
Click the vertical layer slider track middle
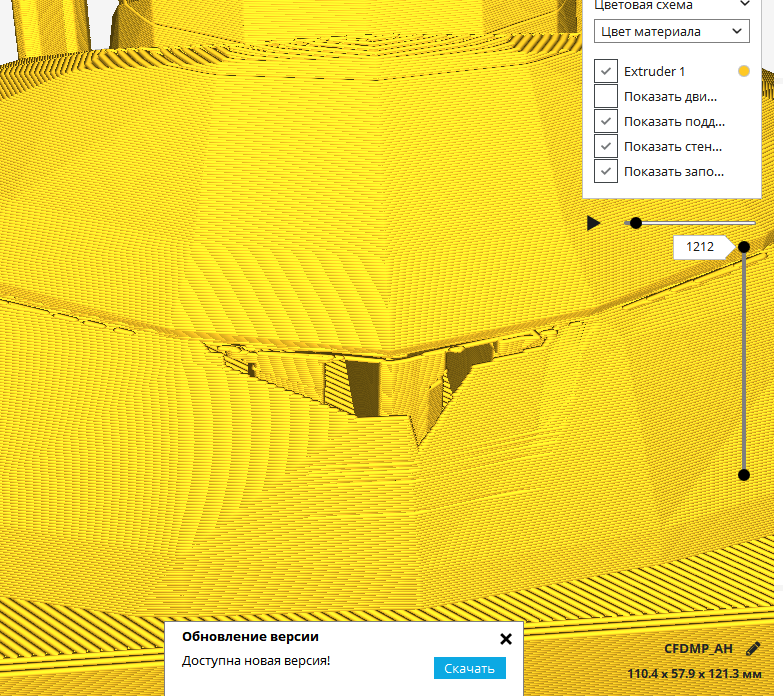[x=744, y=360]
